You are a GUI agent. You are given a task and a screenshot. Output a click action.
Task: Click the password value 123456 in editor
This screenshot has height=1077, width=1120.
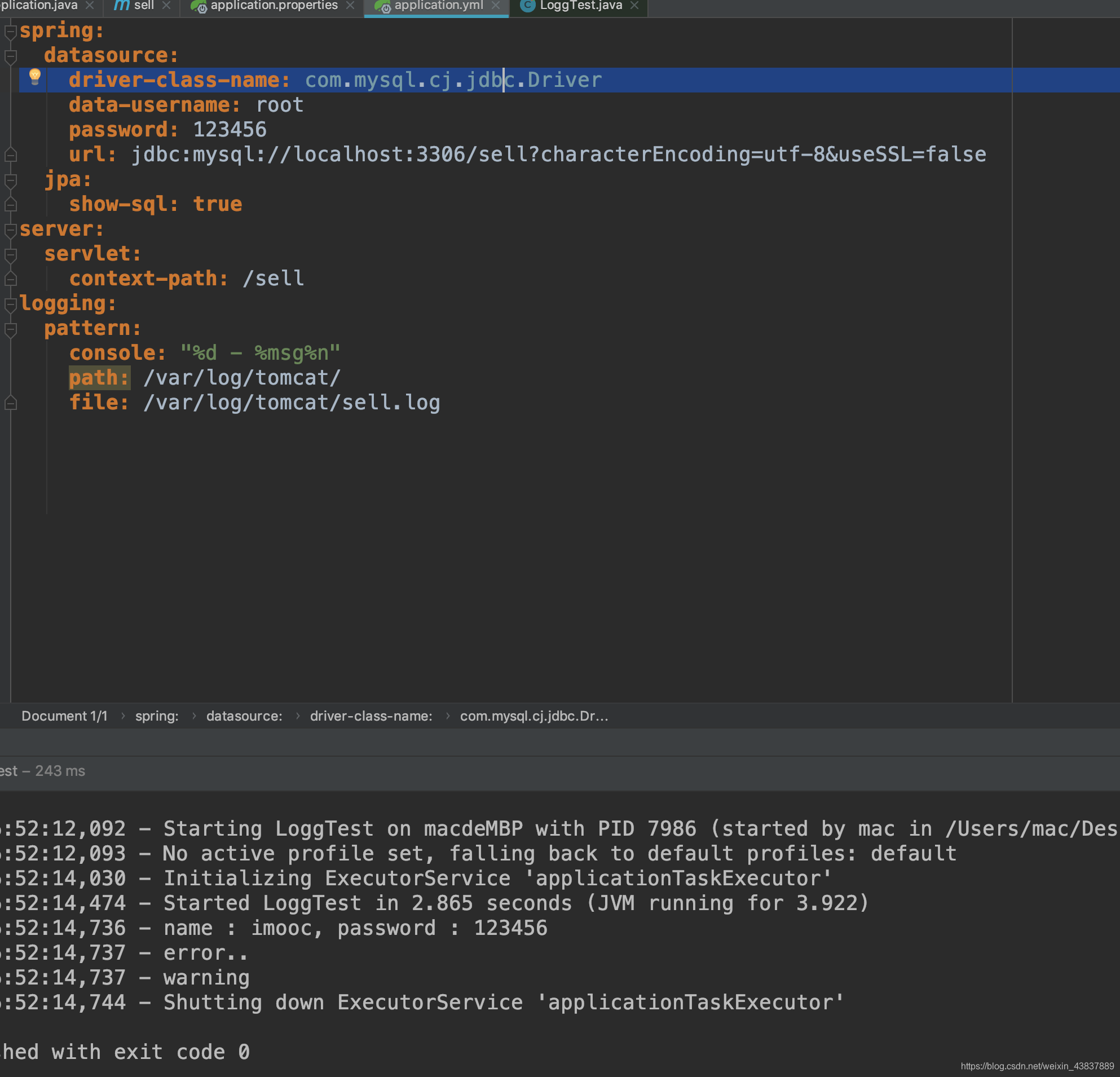[230, 130]
